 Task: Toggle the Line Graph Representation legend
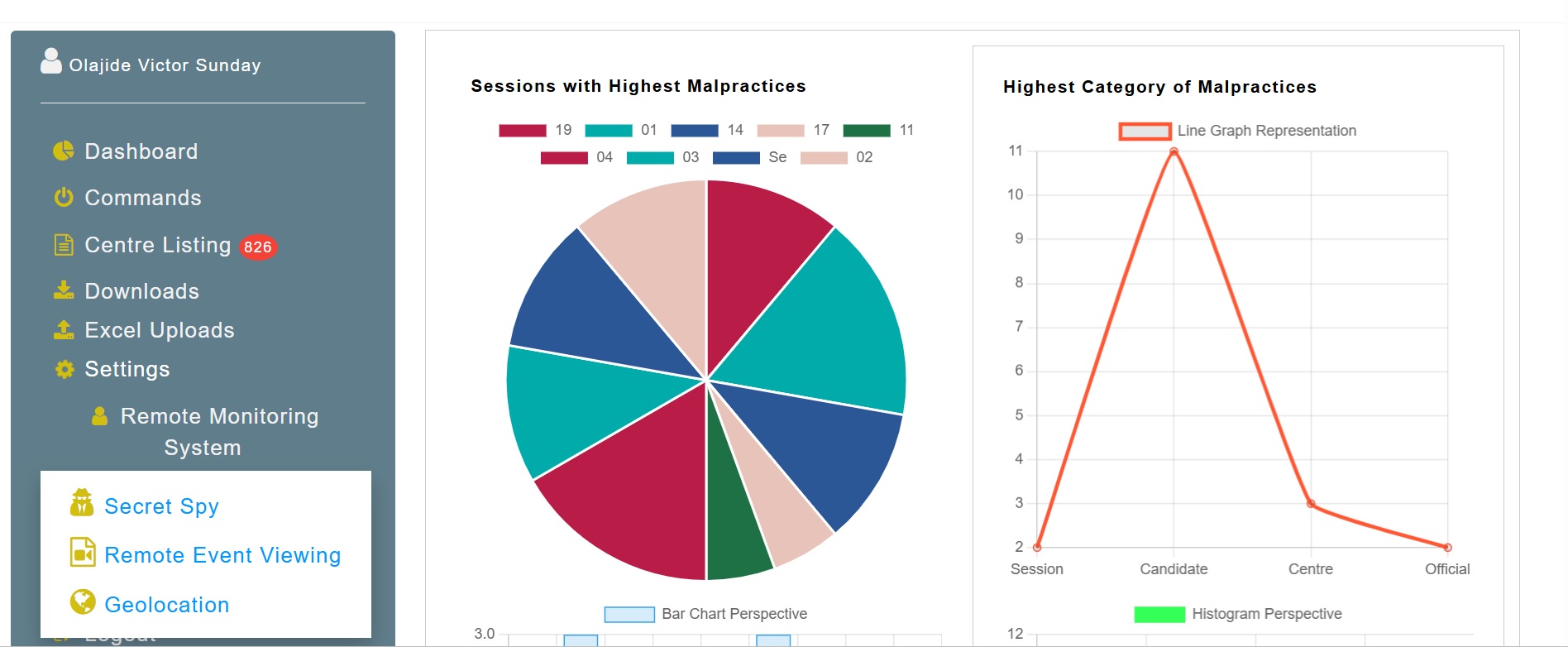click(x=1237, y=131)
